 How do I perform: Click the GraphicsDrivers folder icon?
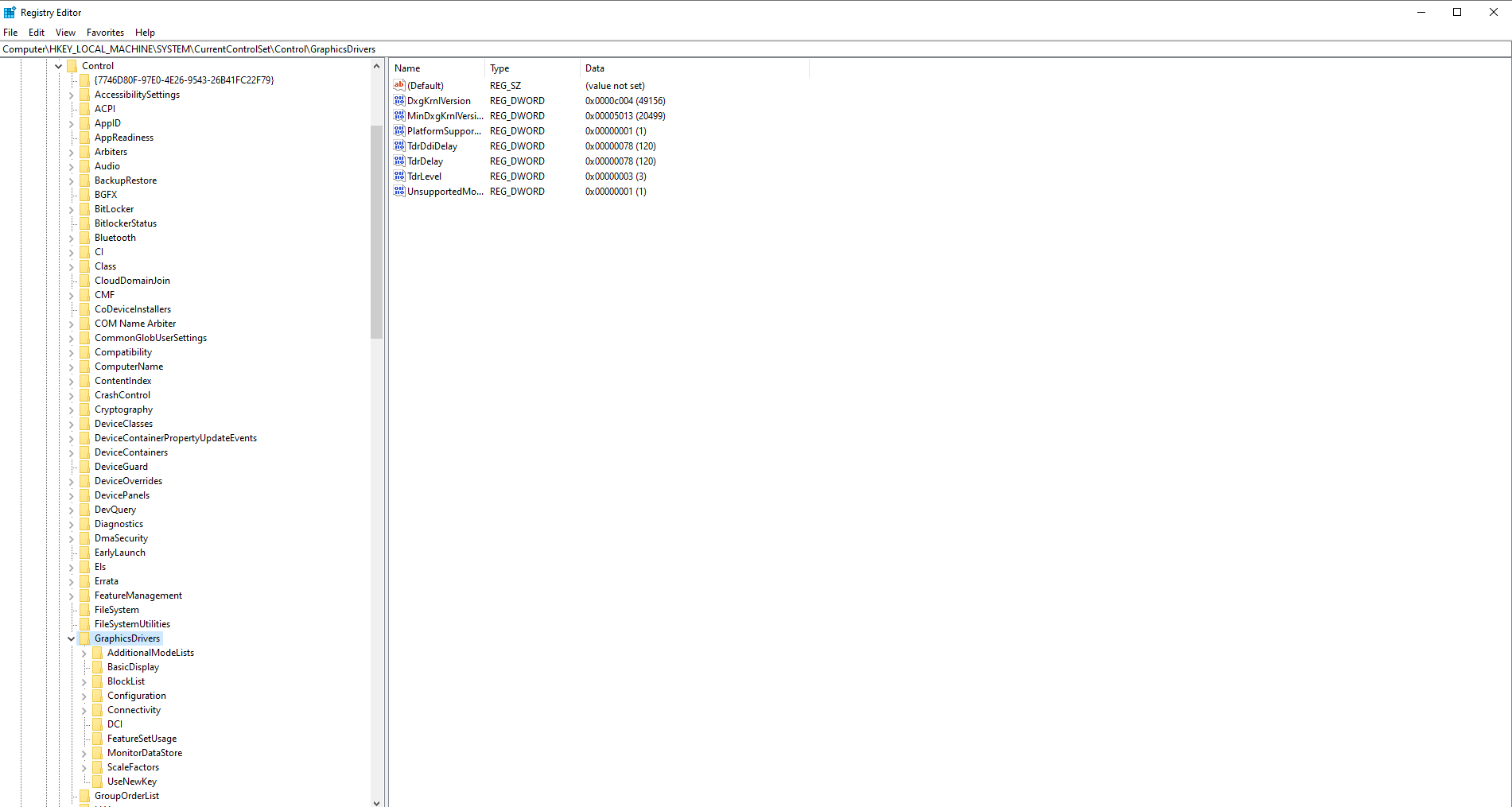[x=87, y=638]
